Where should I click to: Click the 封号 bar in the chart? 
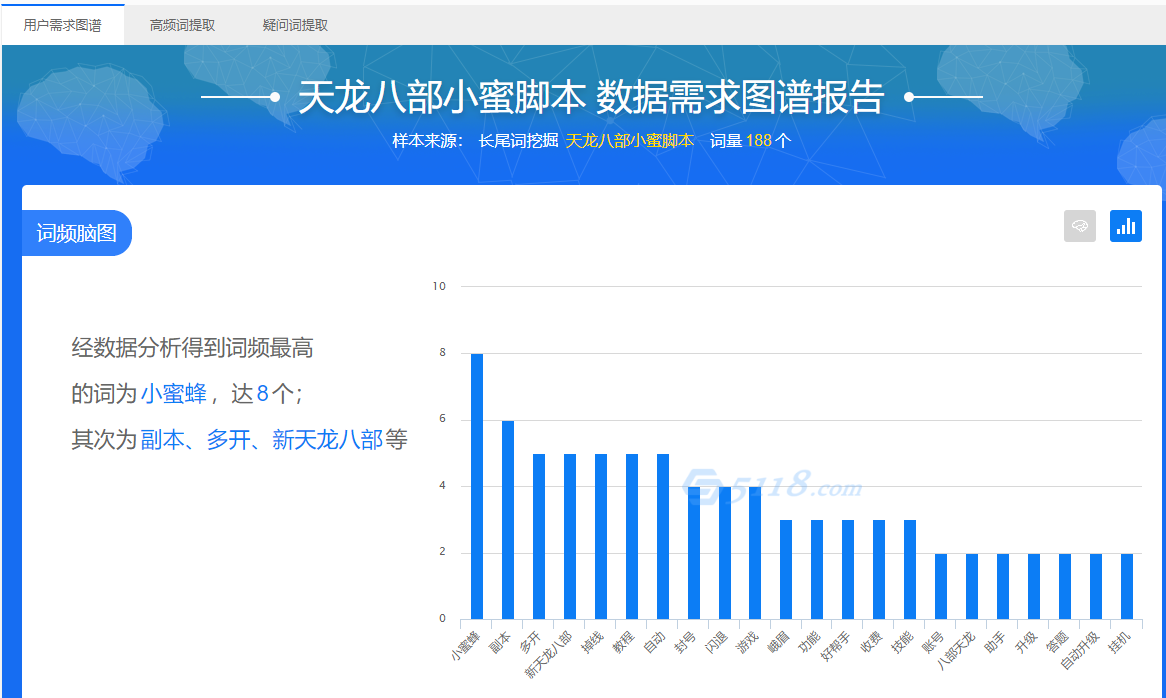point(694,553)
